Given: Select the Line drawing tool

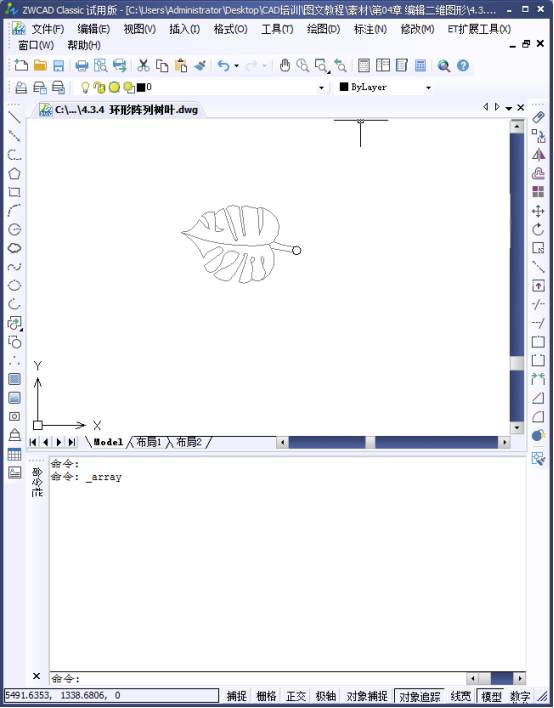Looking at the screenshot, I should (x=14, y=117).
